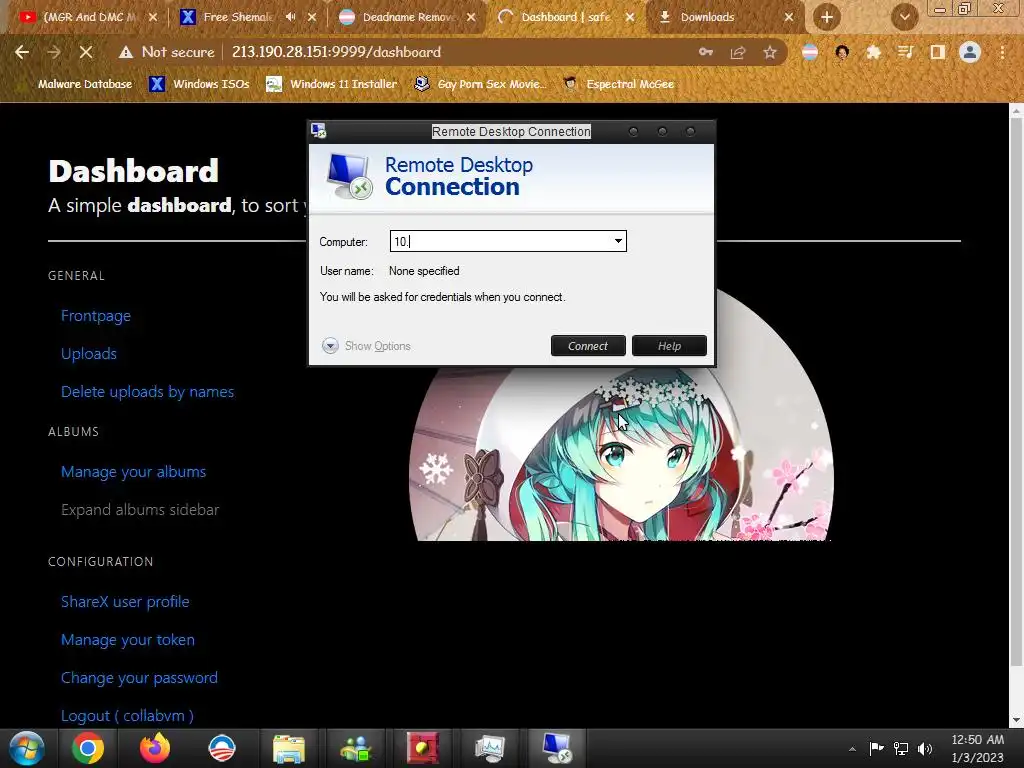Open the Messenger people taskbar icon

(356, 748)
